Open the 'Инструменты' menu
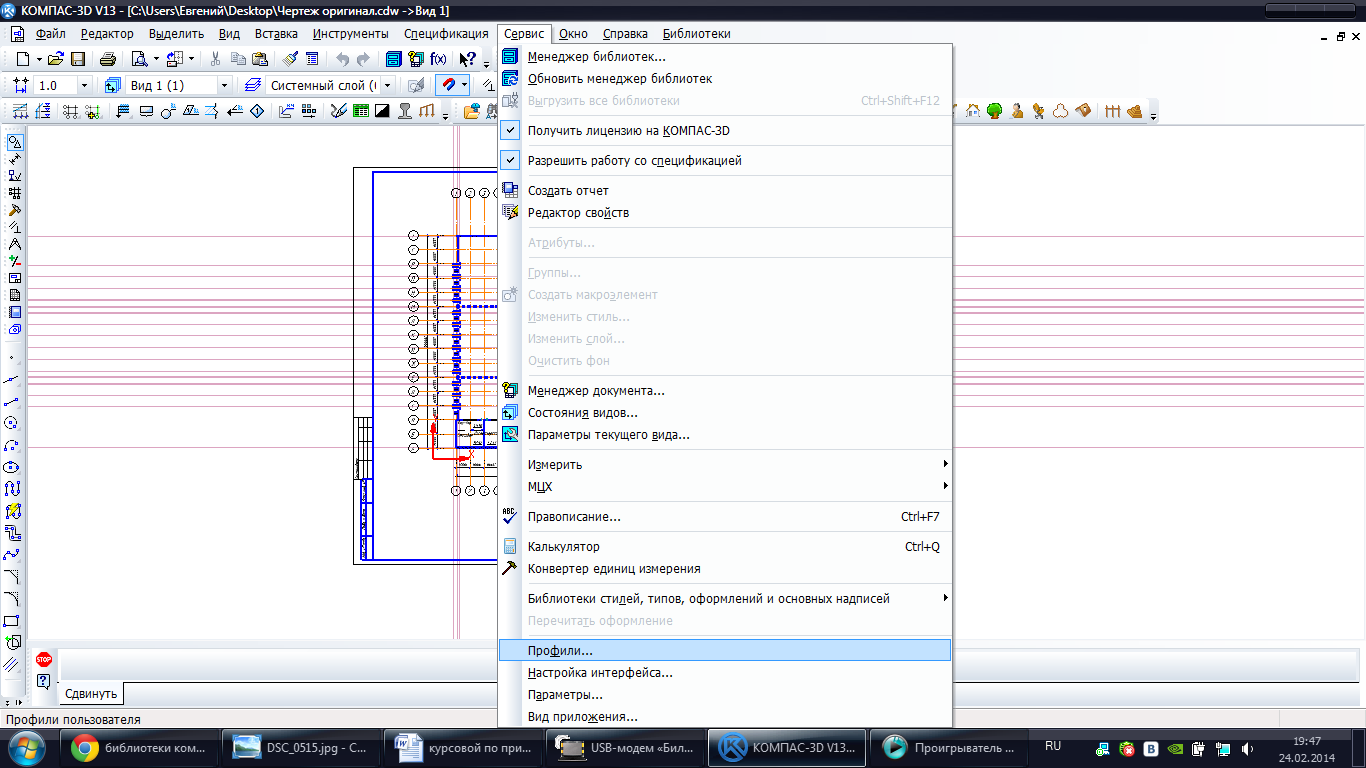Image resolution: width=1366 pixels, height=768 pixels. [x=350, y=34]
